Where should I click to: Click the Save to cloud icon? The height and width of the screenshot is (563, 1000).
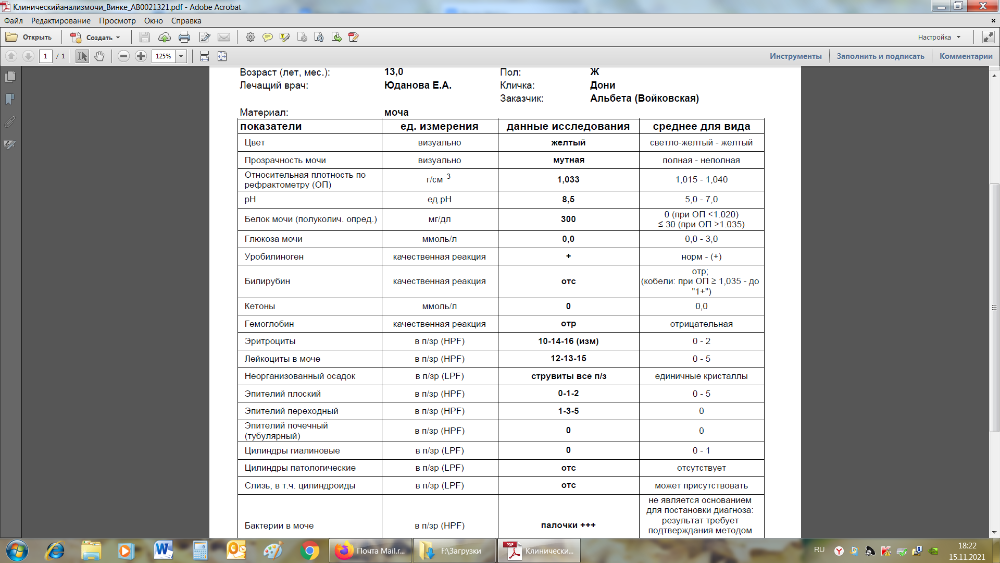click(x=164, y=37)
